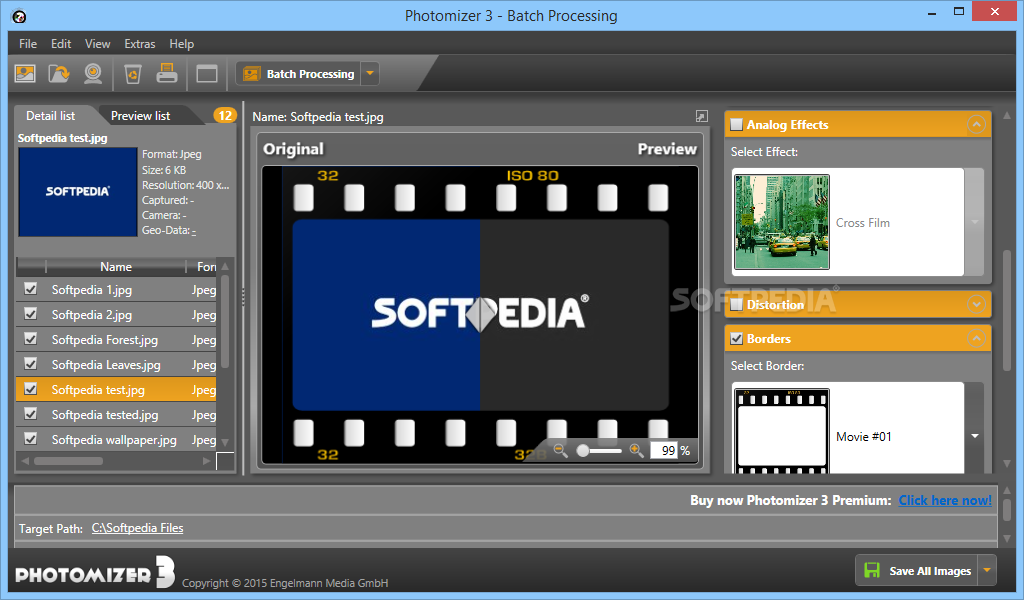Click the orange 12 image count badge
This screenshot has height=600, width=1024.
click(225, 116)
